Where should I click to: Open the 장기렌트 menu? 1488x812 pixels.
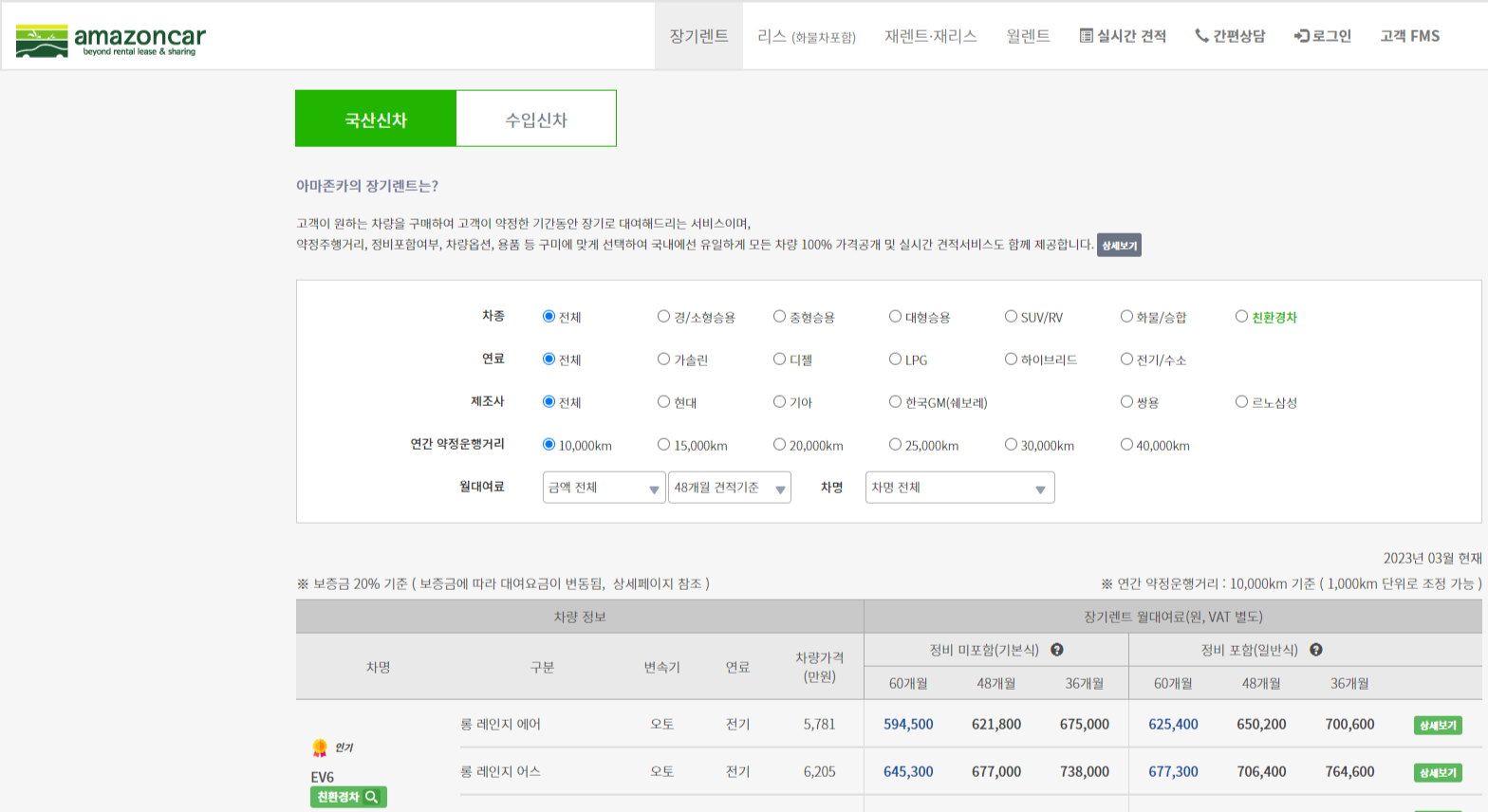[699, 36]
